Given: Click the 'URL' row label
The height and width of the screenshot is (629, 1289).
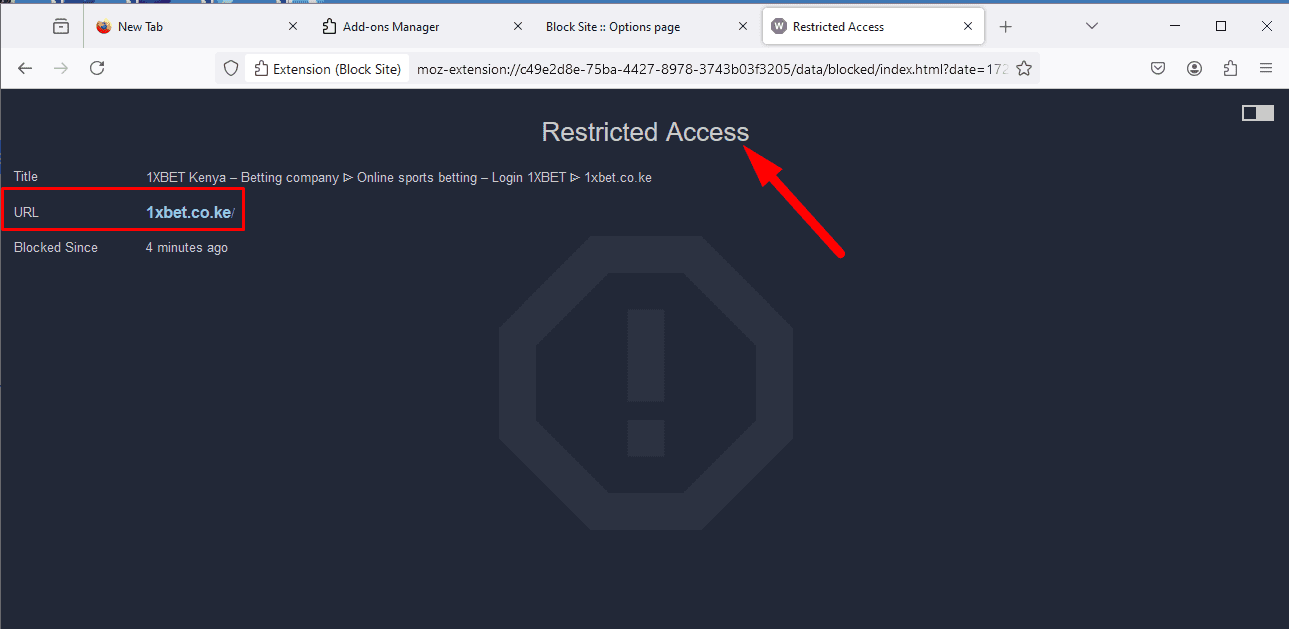Looking at the screenshot, I should [x=26, y=212].
